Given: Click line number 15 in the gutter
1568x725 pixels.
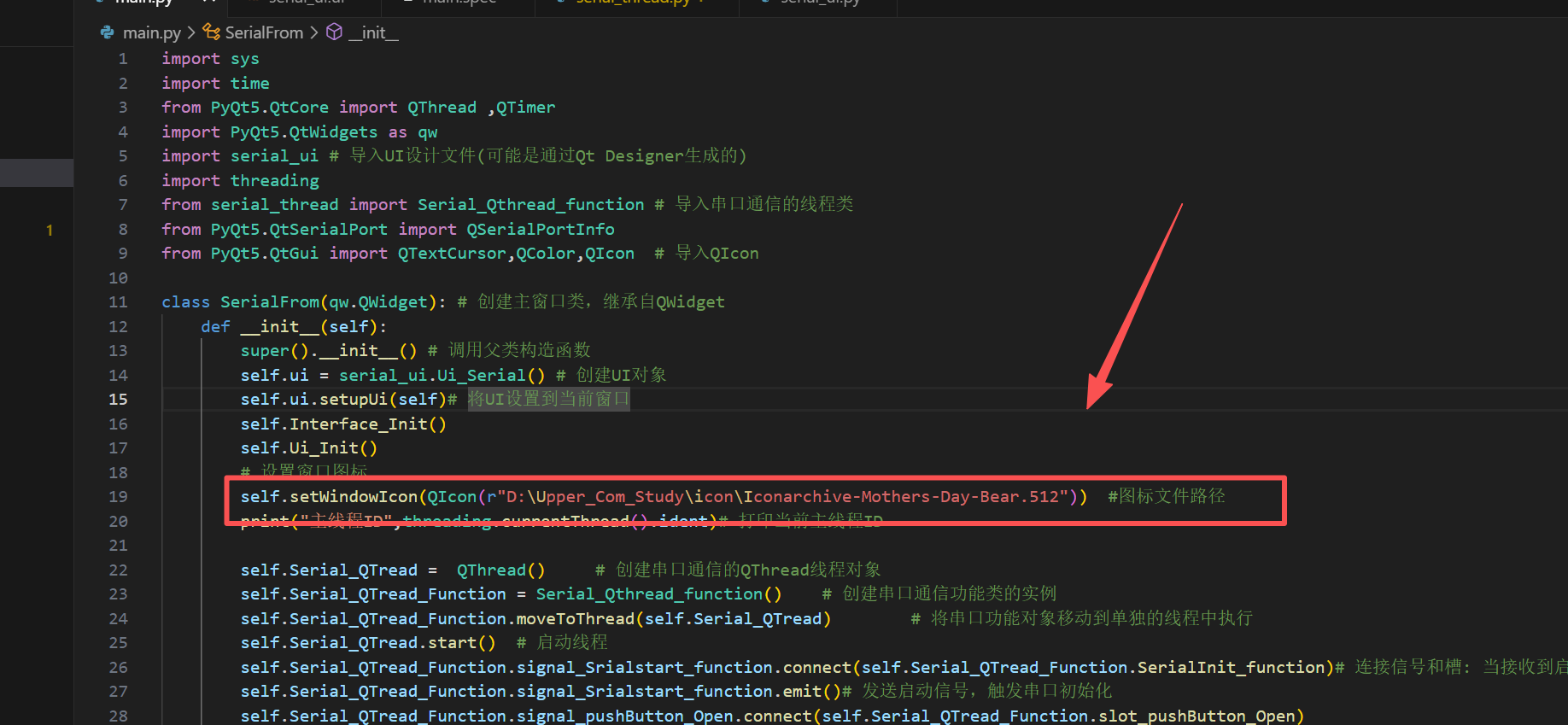Looking at the screenshot, I should [118, 400].
